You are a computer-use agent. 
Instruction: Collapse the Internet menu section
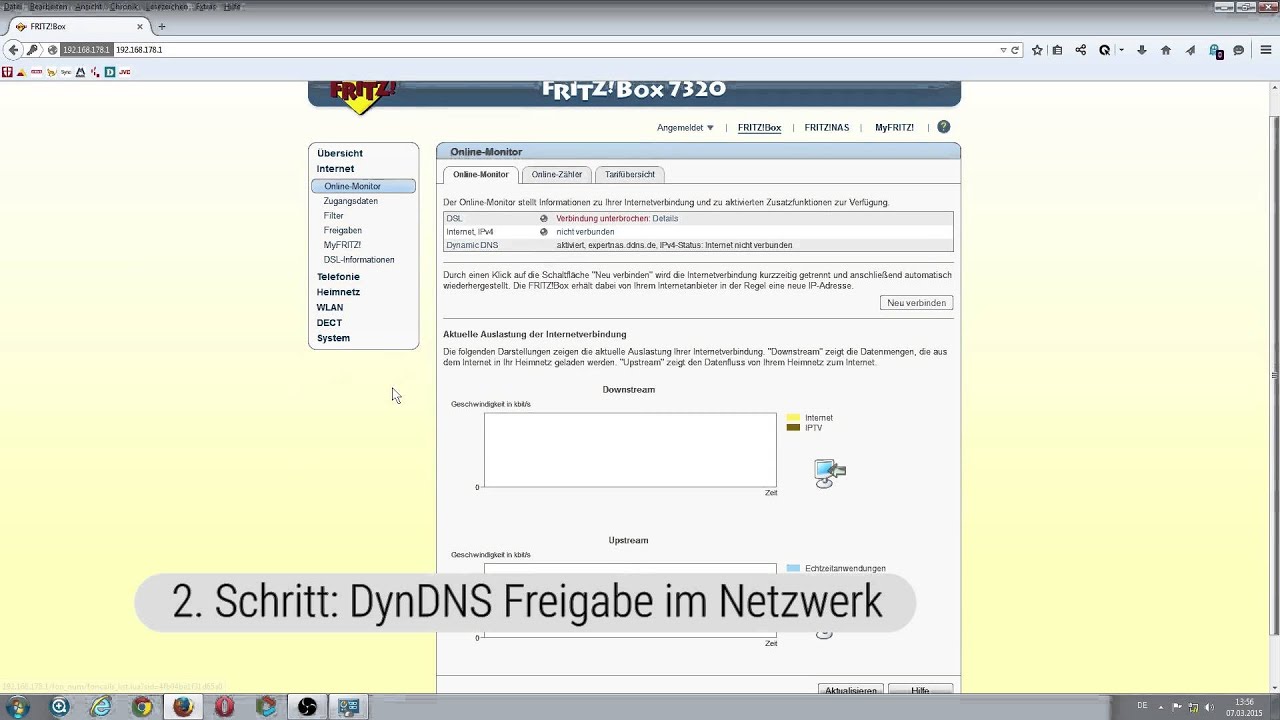pyautogui.click(x=336, y=169)
